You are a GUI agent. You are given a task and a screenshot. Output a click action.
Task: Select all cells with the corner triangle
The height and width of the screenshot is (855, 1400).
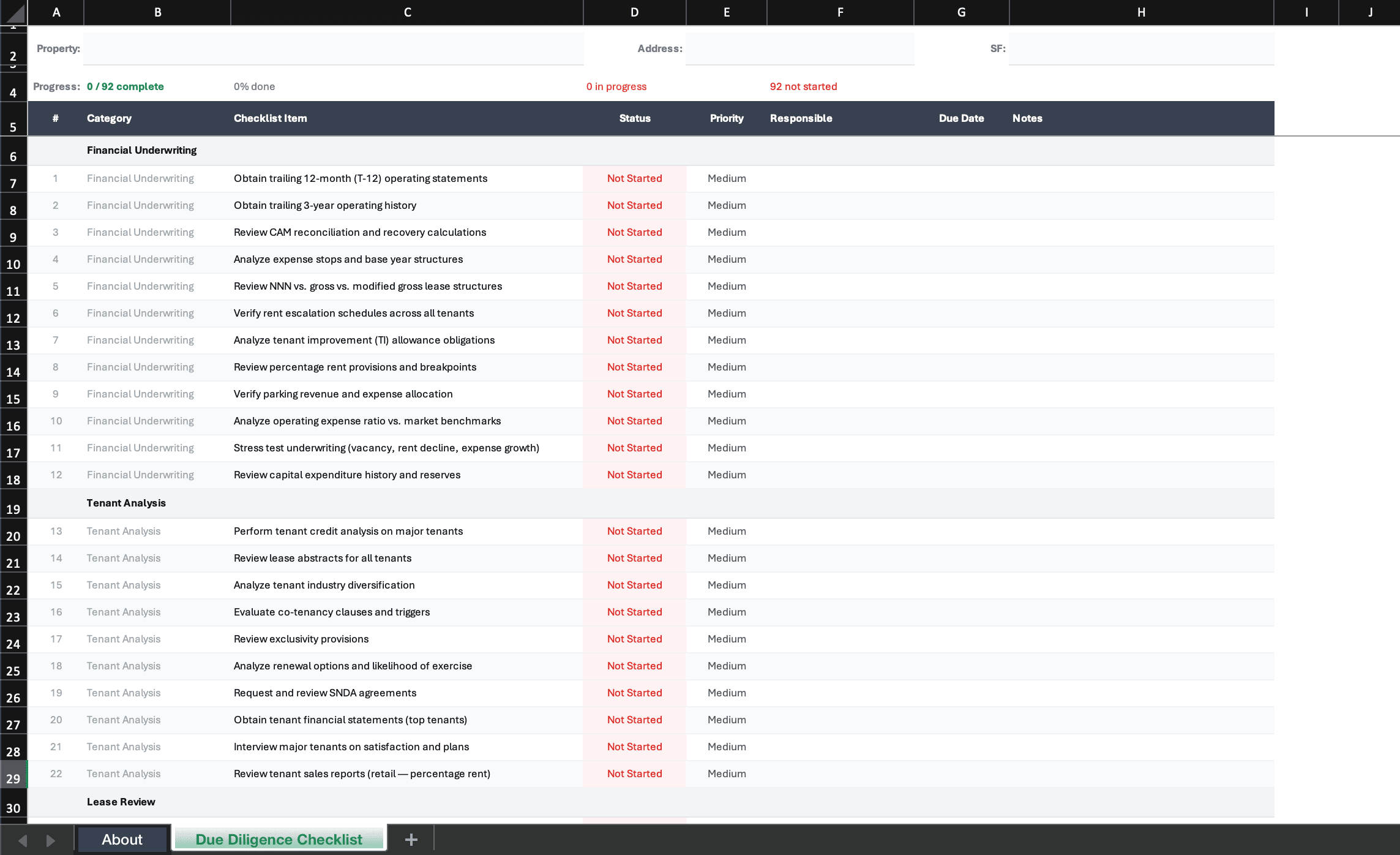[13, 12]
